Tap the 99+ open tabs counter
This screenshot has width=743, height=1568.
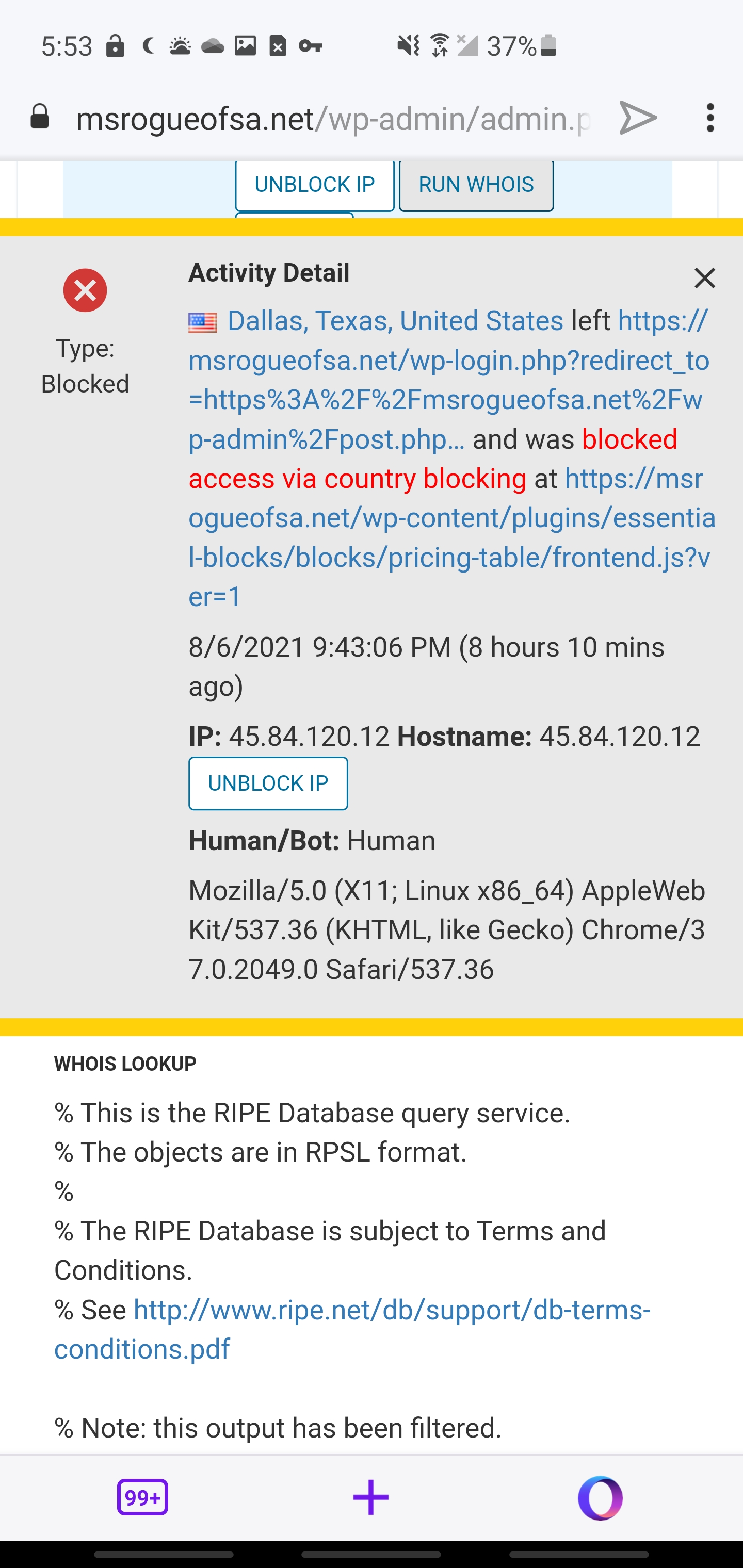[142, 1497]
